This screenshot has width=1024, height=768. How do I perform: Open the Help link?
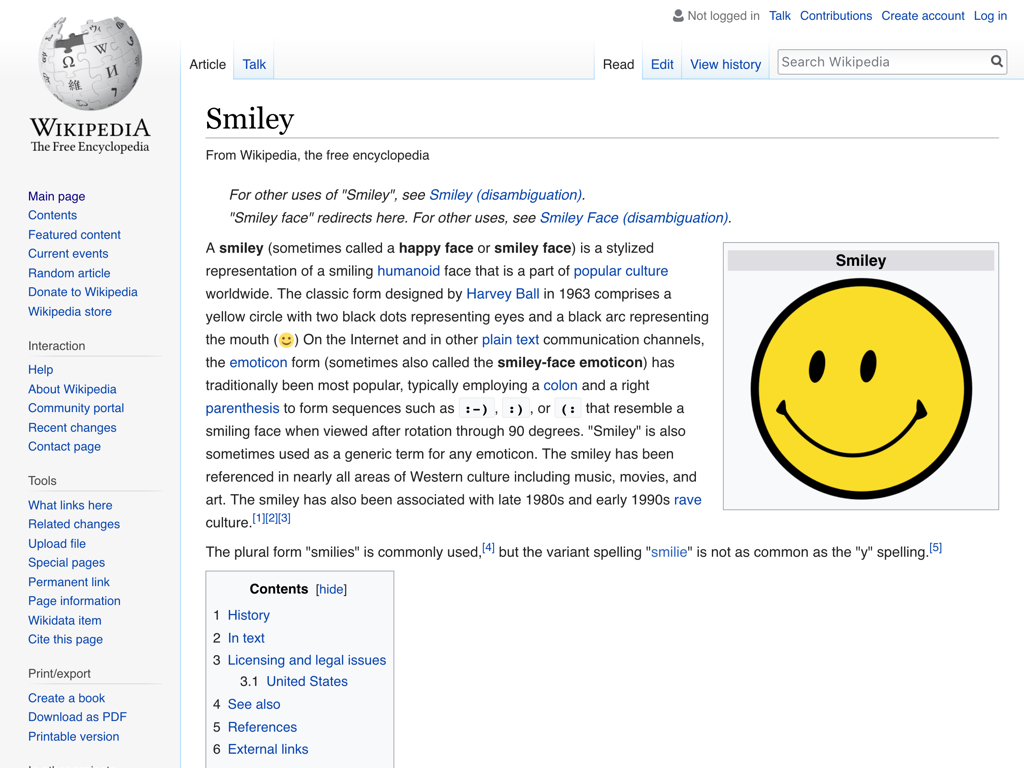(40, 370)
